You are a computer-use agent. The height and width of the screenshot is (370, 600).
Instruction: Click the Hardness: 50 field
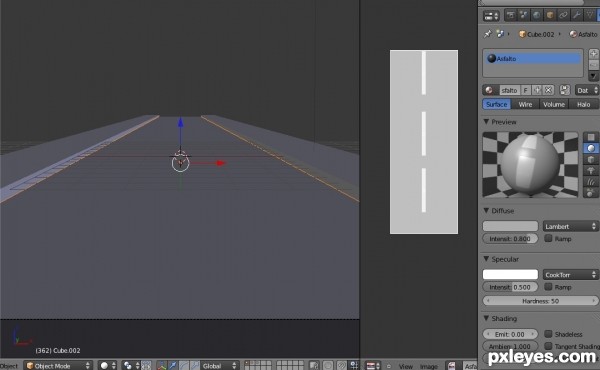coord(540,301)
